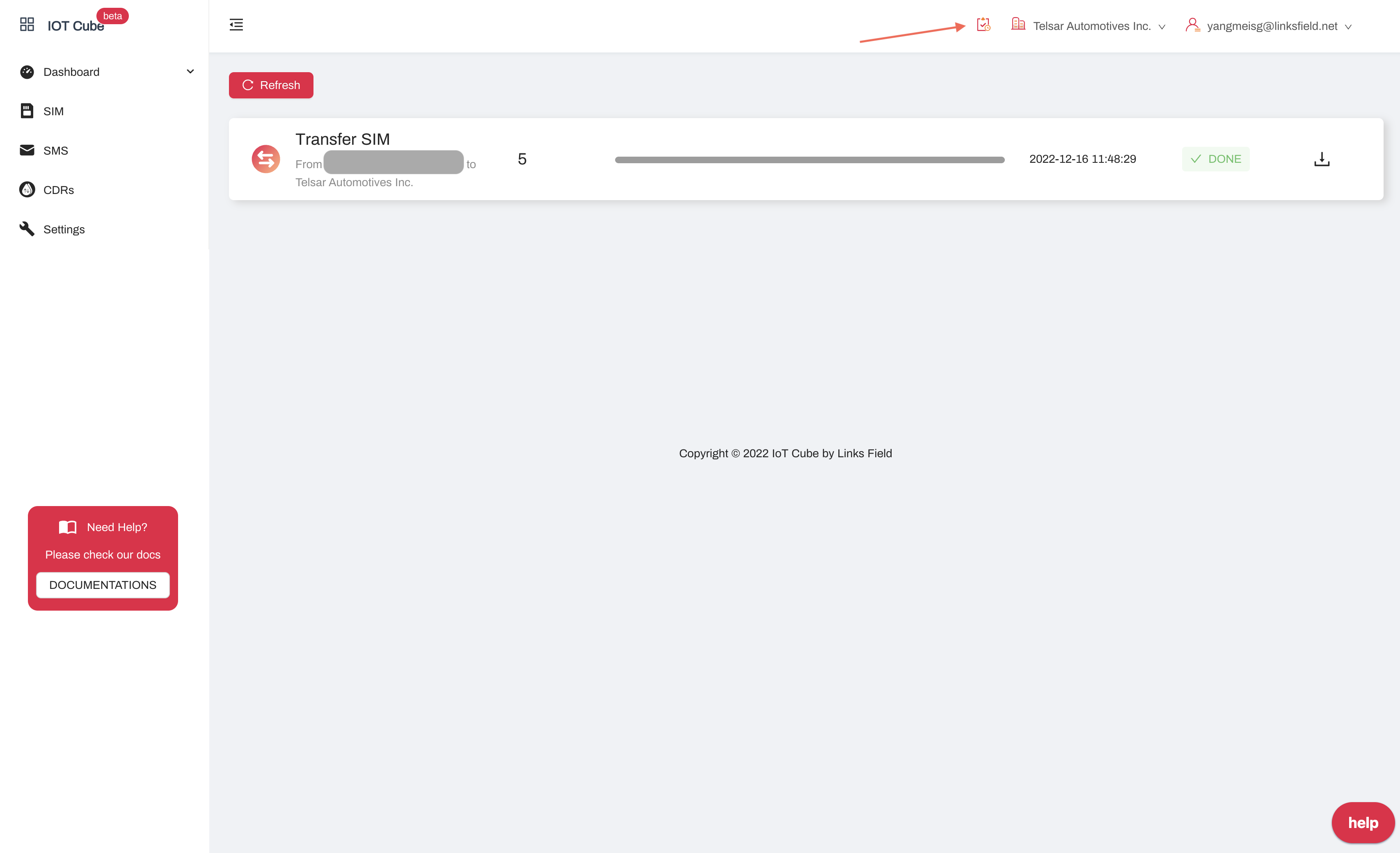Click the IOT Cube beta logo
Viewport: 1400px width, 853px height.
(x=75, y=26)
